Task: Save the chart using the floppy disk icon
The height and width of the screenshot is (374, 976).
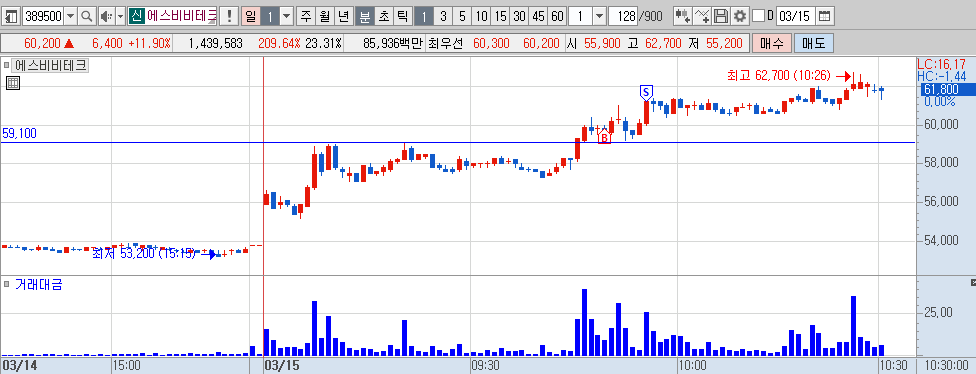Action: pos(721,16)
